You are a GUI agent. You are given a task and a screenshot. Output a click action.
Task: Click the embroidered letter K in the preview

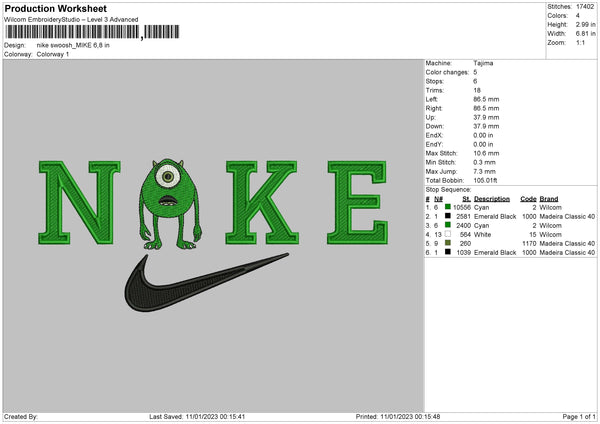(262, 202)
